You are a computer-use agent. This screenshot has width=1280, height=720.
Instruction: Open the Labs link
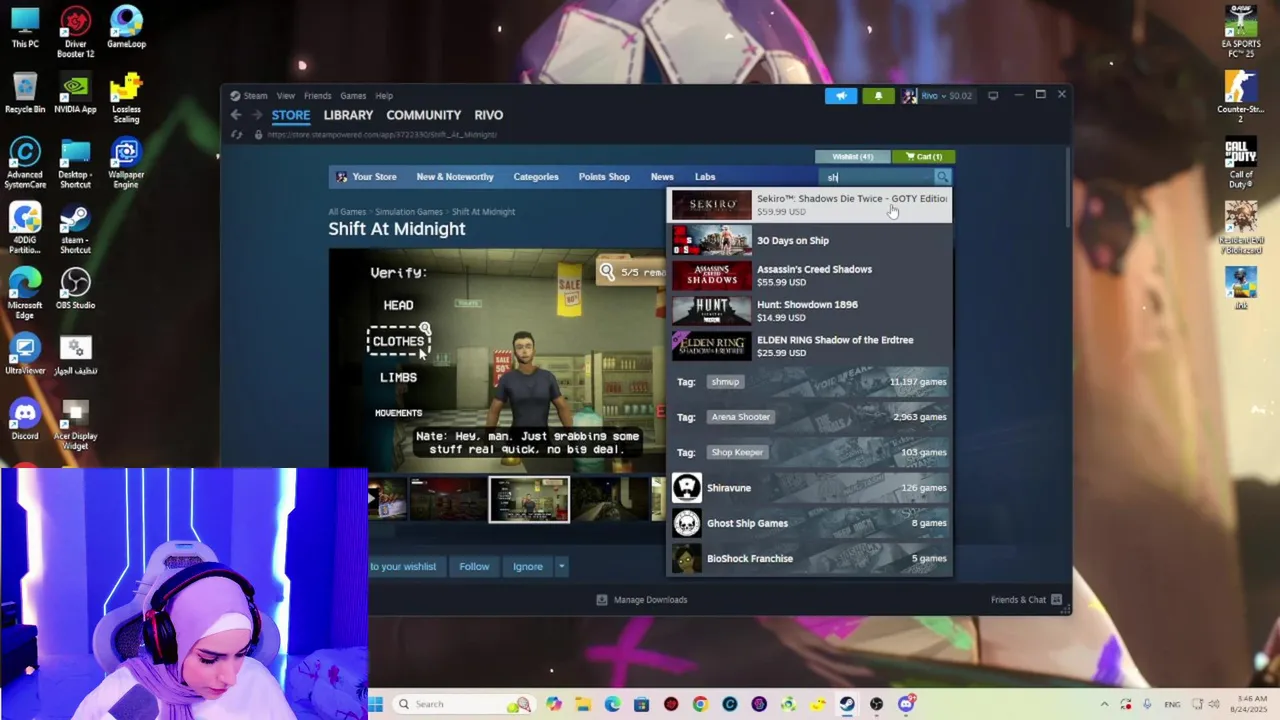(x=705, y=177)
